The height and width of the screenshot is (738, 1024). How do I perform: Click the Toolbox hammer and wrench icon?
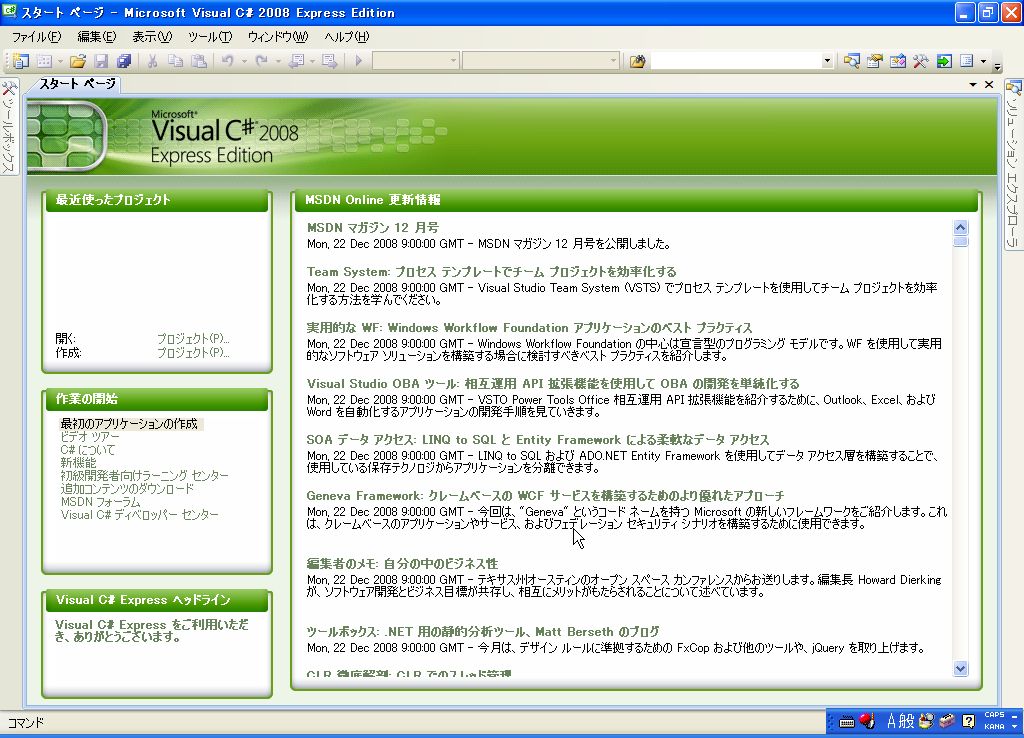(921, 61)
